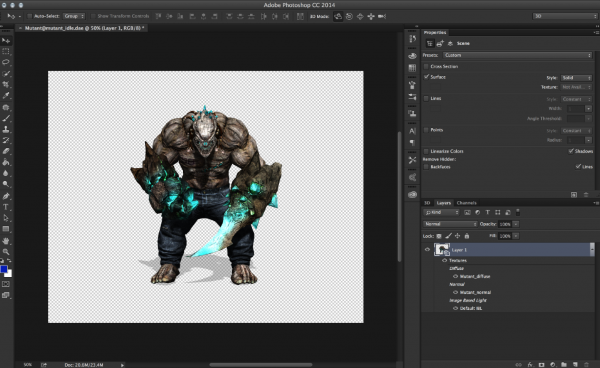Screen dimensions: 600x368
Task: Select the Hand tool
Action: (6, 241)
